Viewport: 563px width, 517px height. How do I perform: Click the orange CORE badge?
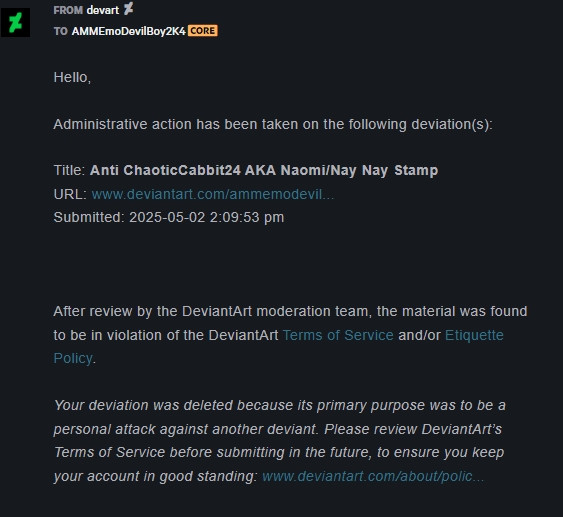click(x=203, y=31)
